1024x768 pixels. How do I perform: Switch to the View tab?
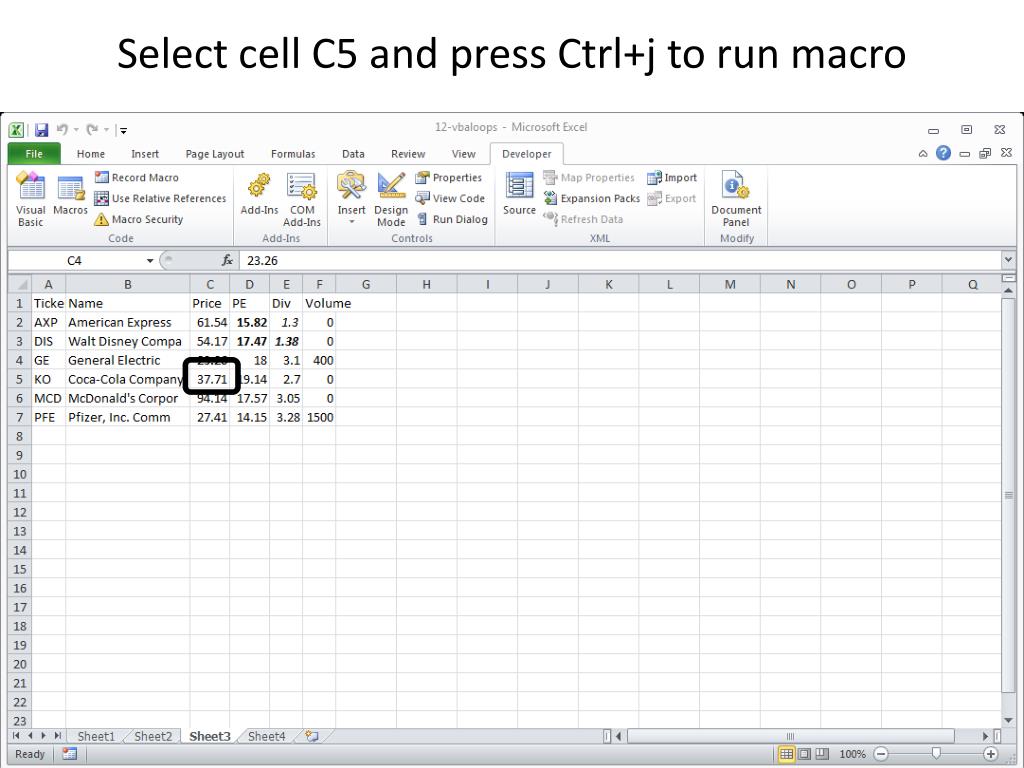point(464,154)
